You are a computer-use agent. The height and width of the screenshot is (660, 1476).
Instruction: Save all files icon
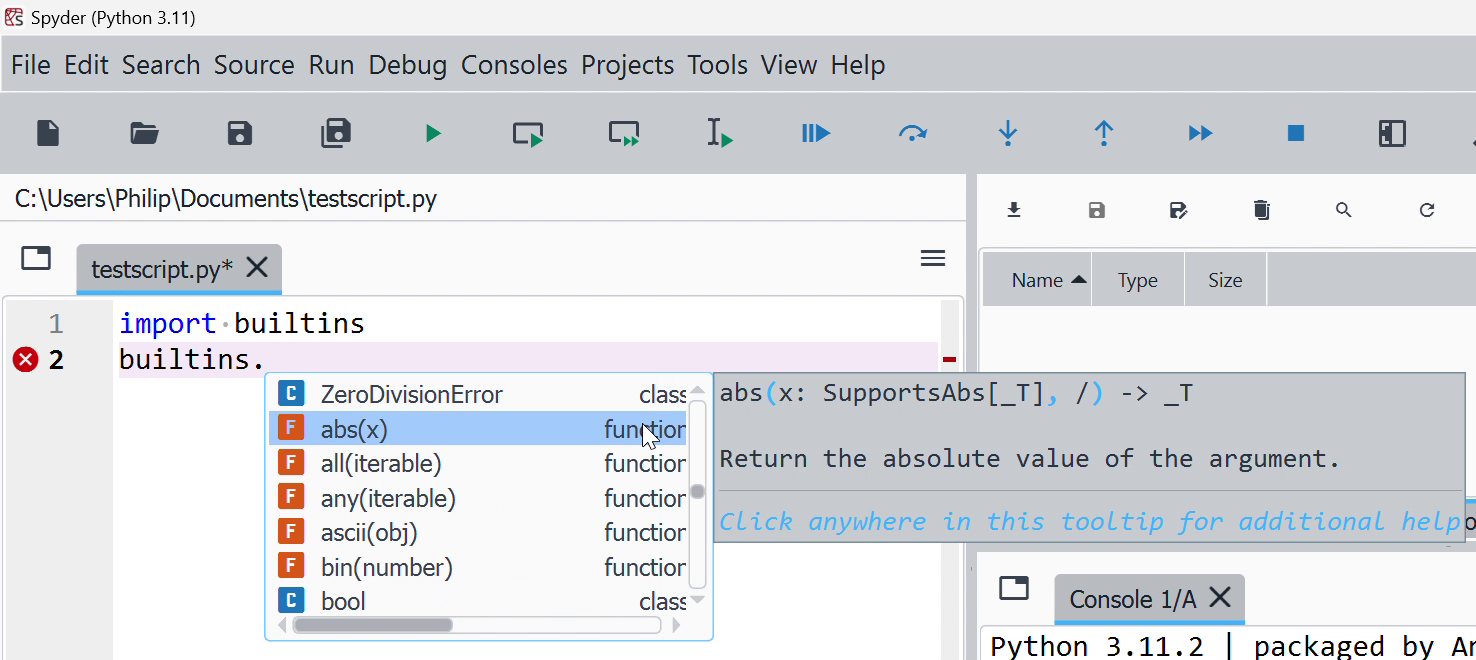pyautogui.click(x=336, y=133)
